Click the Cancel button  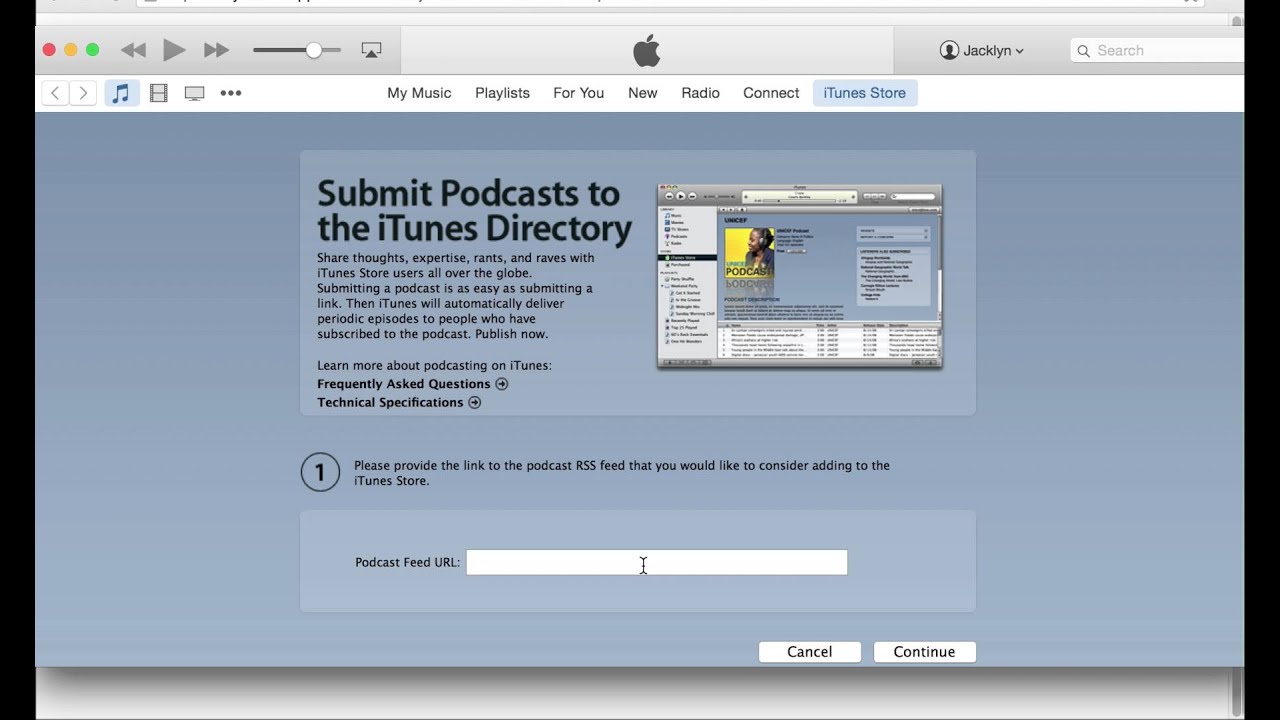pyautogui.click(x=810, y=652)
